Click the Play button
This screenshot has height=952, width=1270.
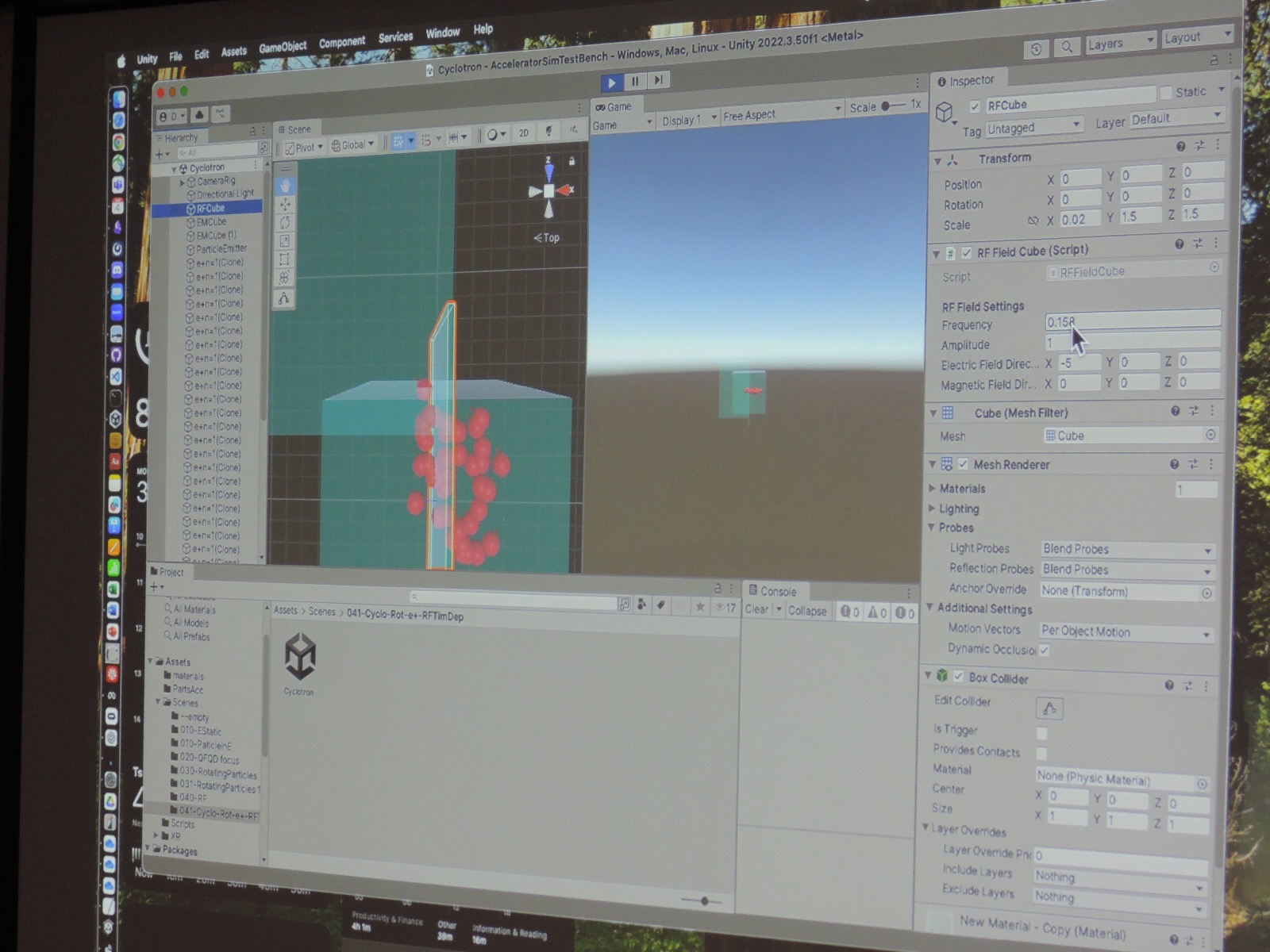(x=611, y=82)
